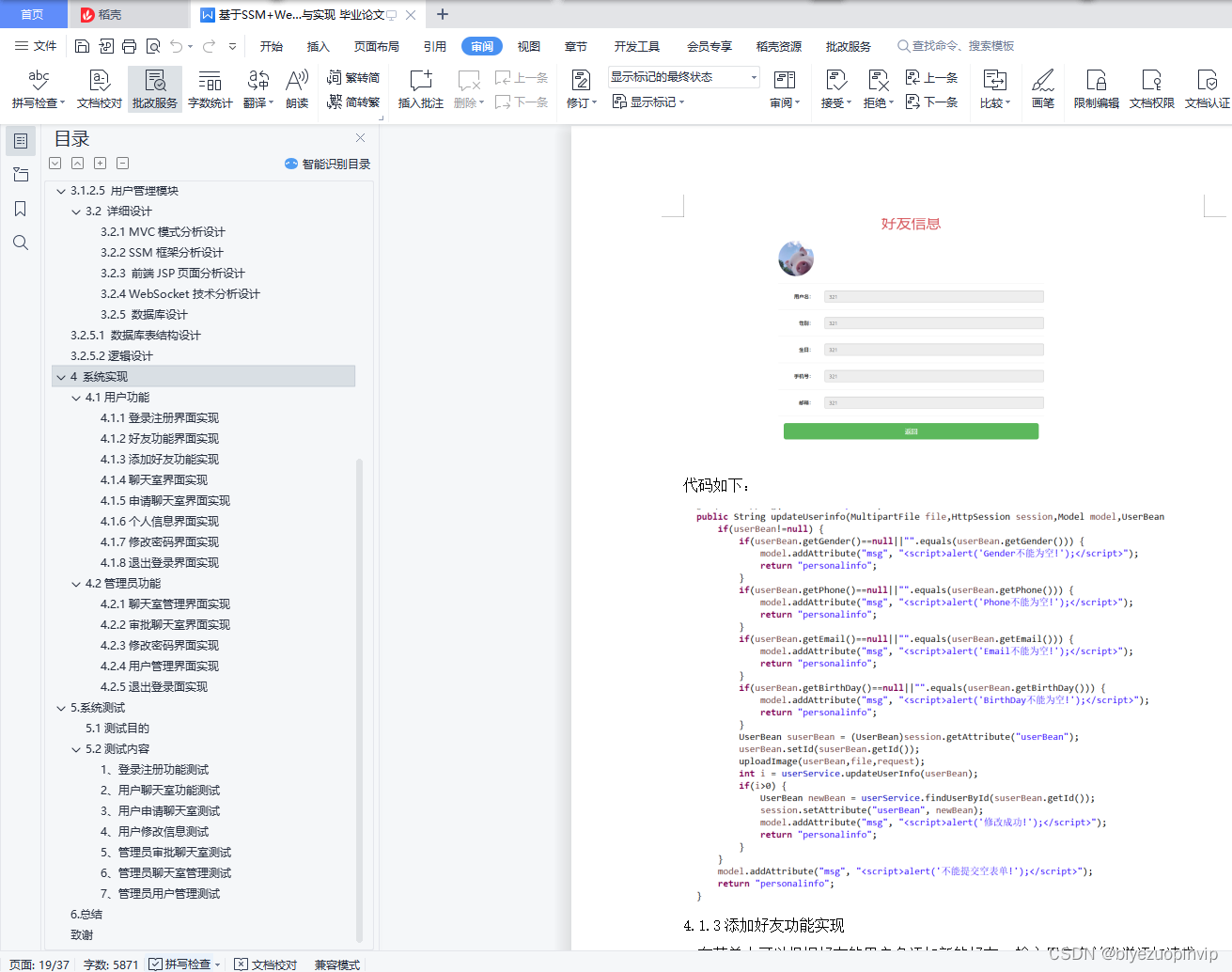Open the markup display state dropdown
The image size is (1232, 972).
point(683,77)
